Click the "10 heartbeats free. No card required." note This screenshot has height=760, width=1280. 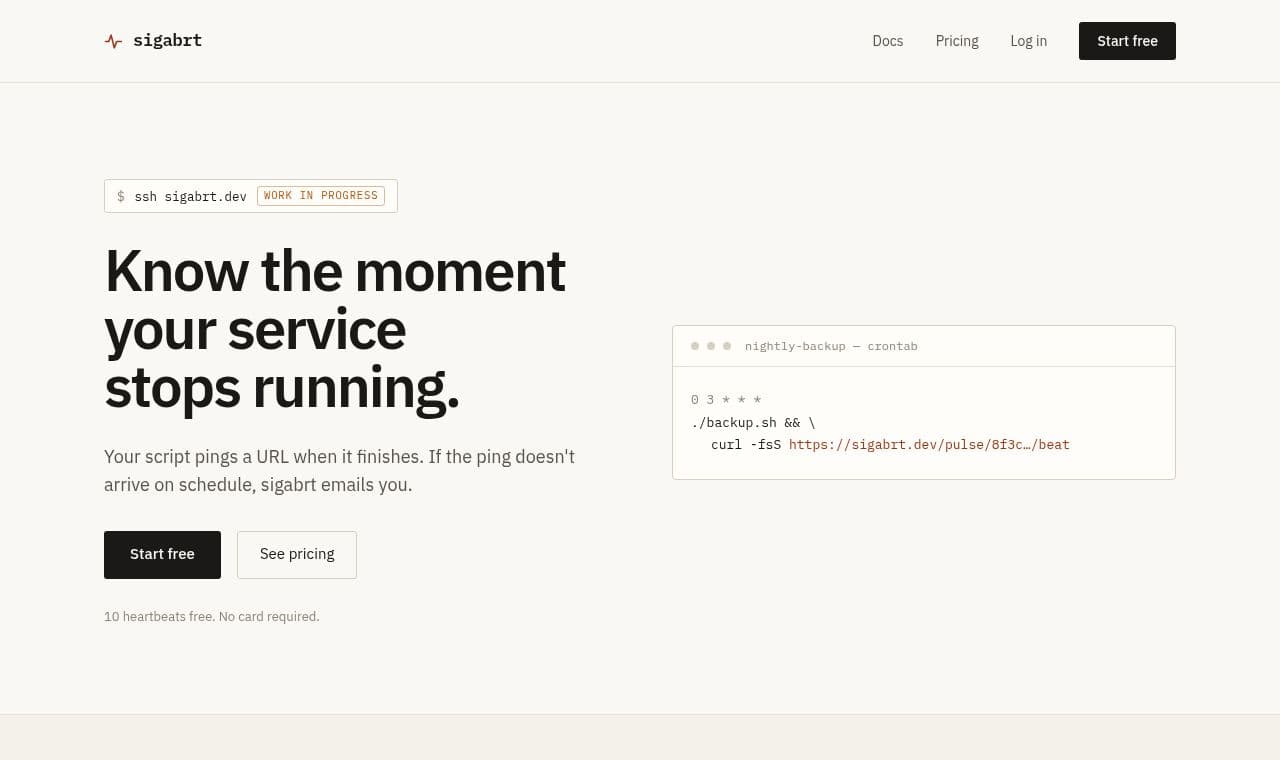(x=212, y=617)
